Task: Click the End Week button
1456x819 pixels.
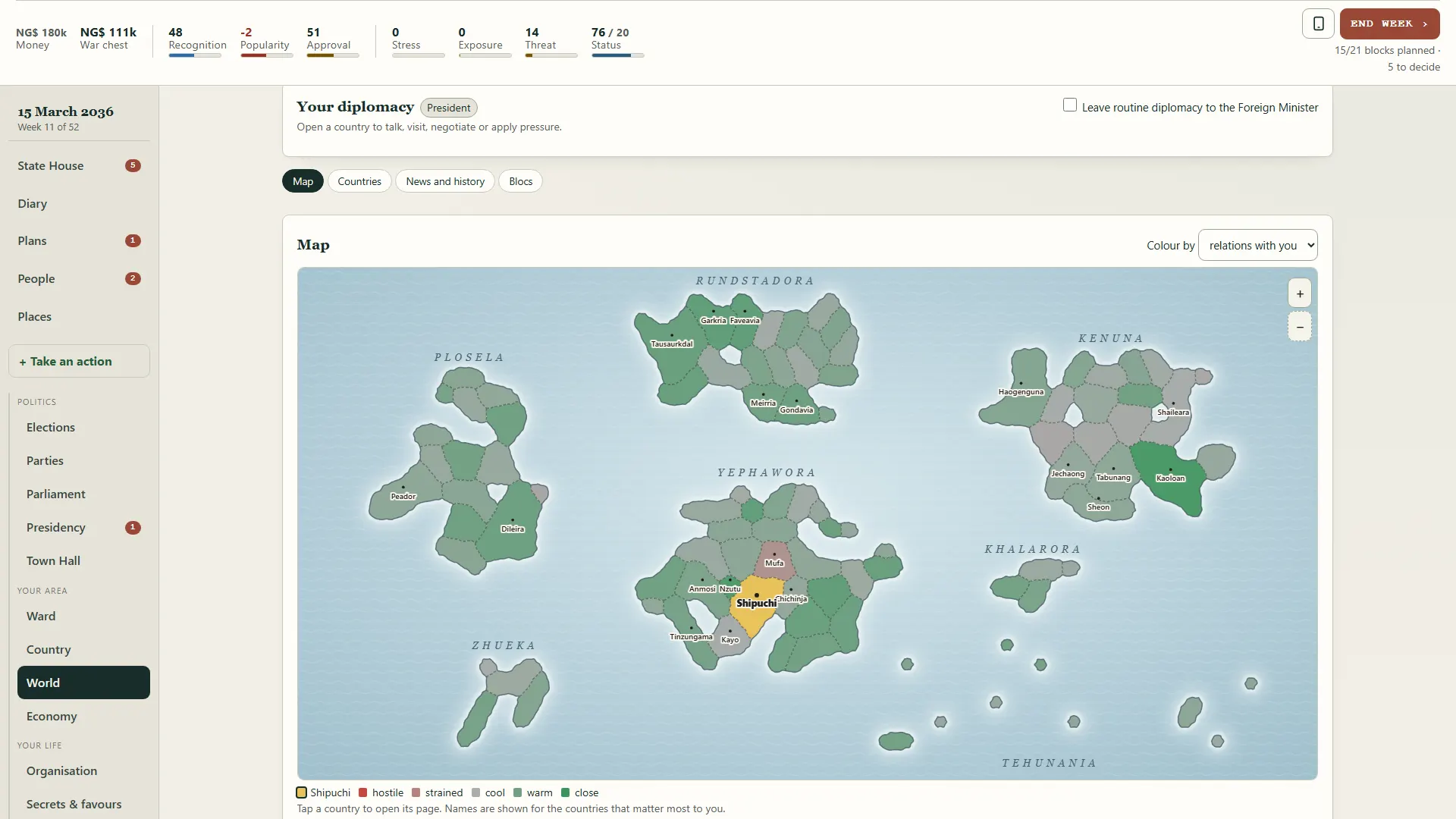Action: tap(1389, 24)
